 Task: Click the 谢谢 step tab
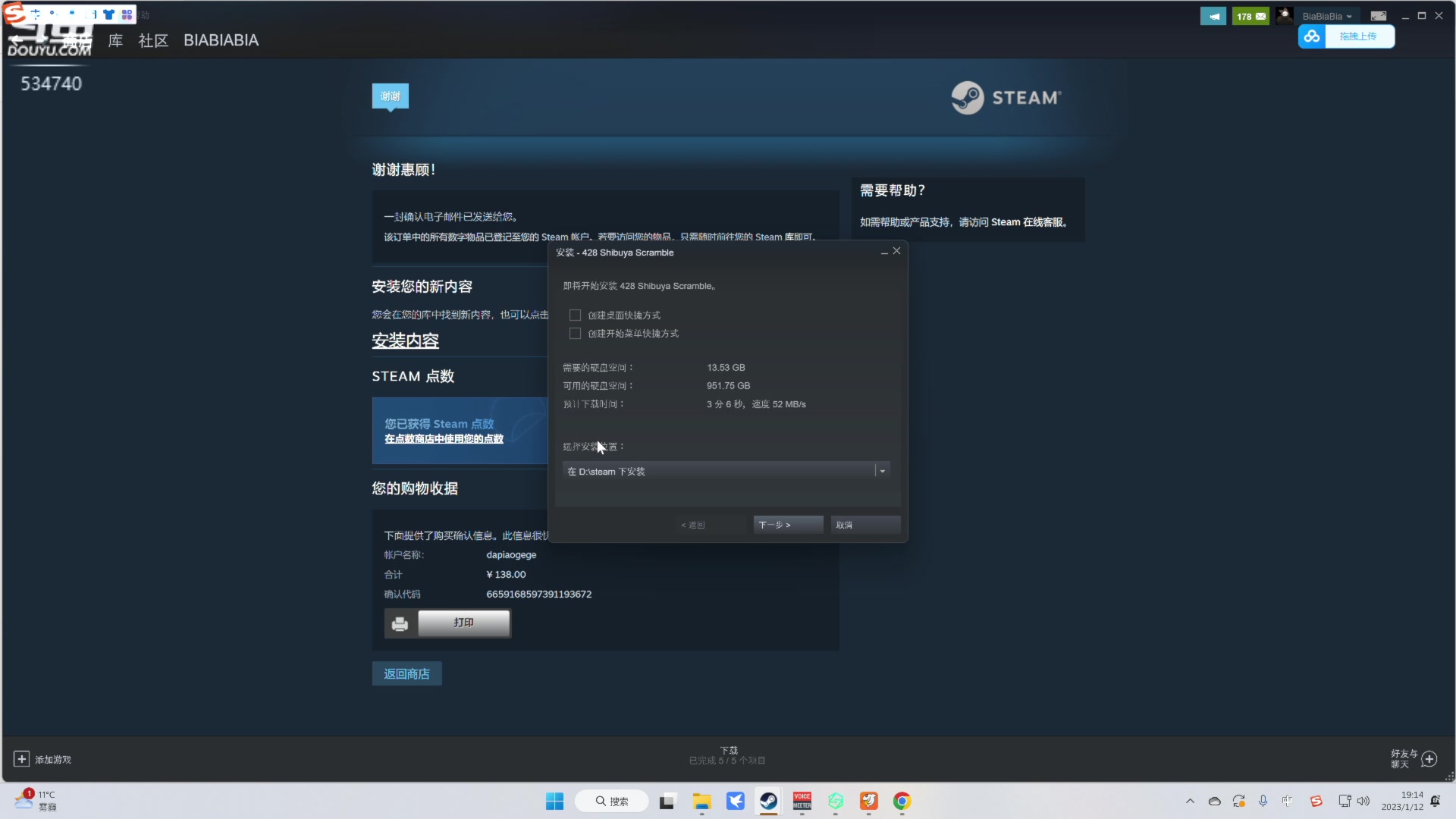391,96
